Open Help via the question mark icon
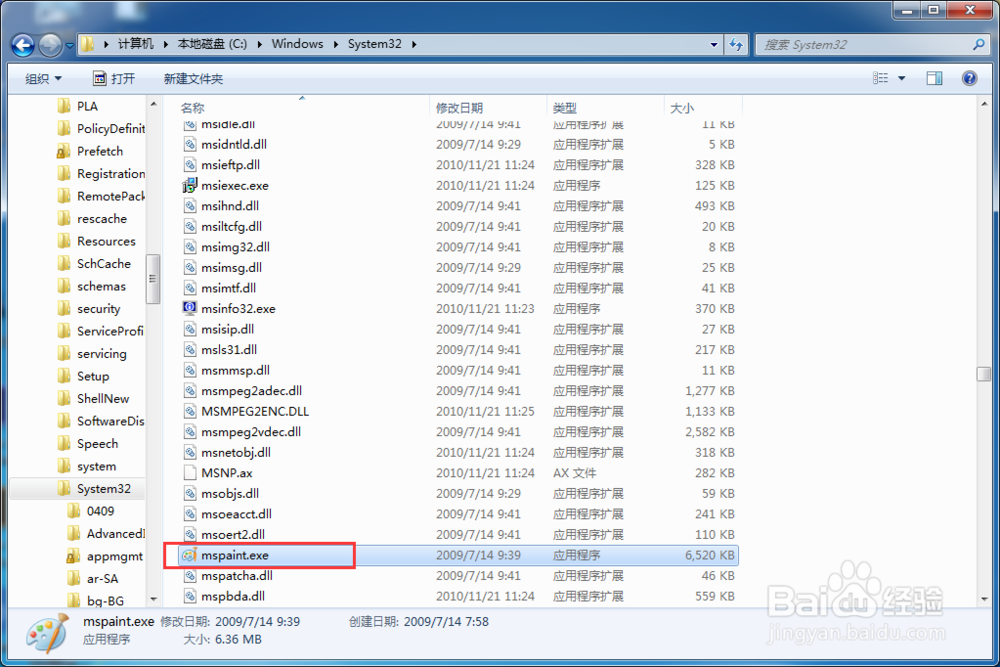Screen dimensions: 1000x667 pyautogui.click(x=968, y=77)
